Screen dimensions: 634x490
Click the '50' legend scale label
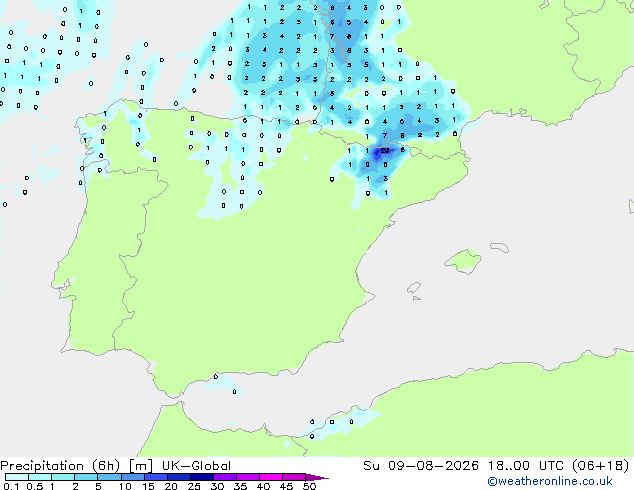(309, 486)
